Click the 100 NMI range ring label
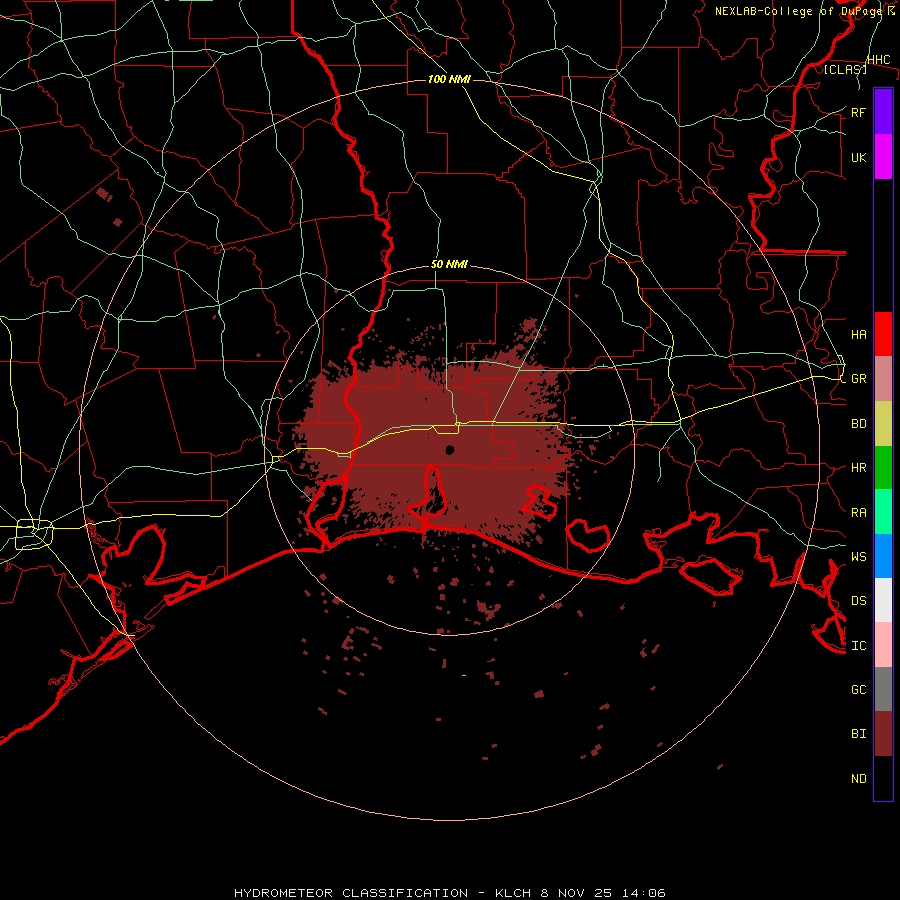Screen dimensions: 900x900 tap(449, 79)
